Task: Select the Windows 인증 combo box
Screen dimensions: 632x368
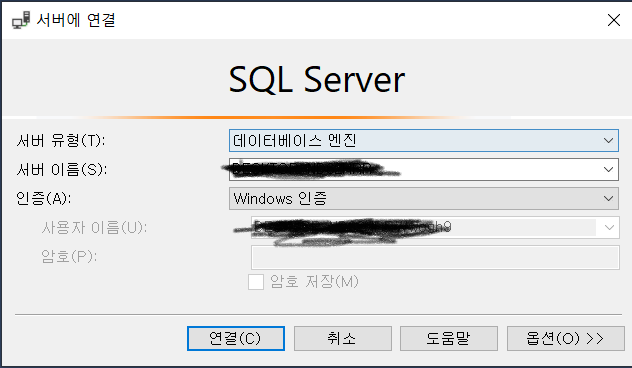Action: 424,199
